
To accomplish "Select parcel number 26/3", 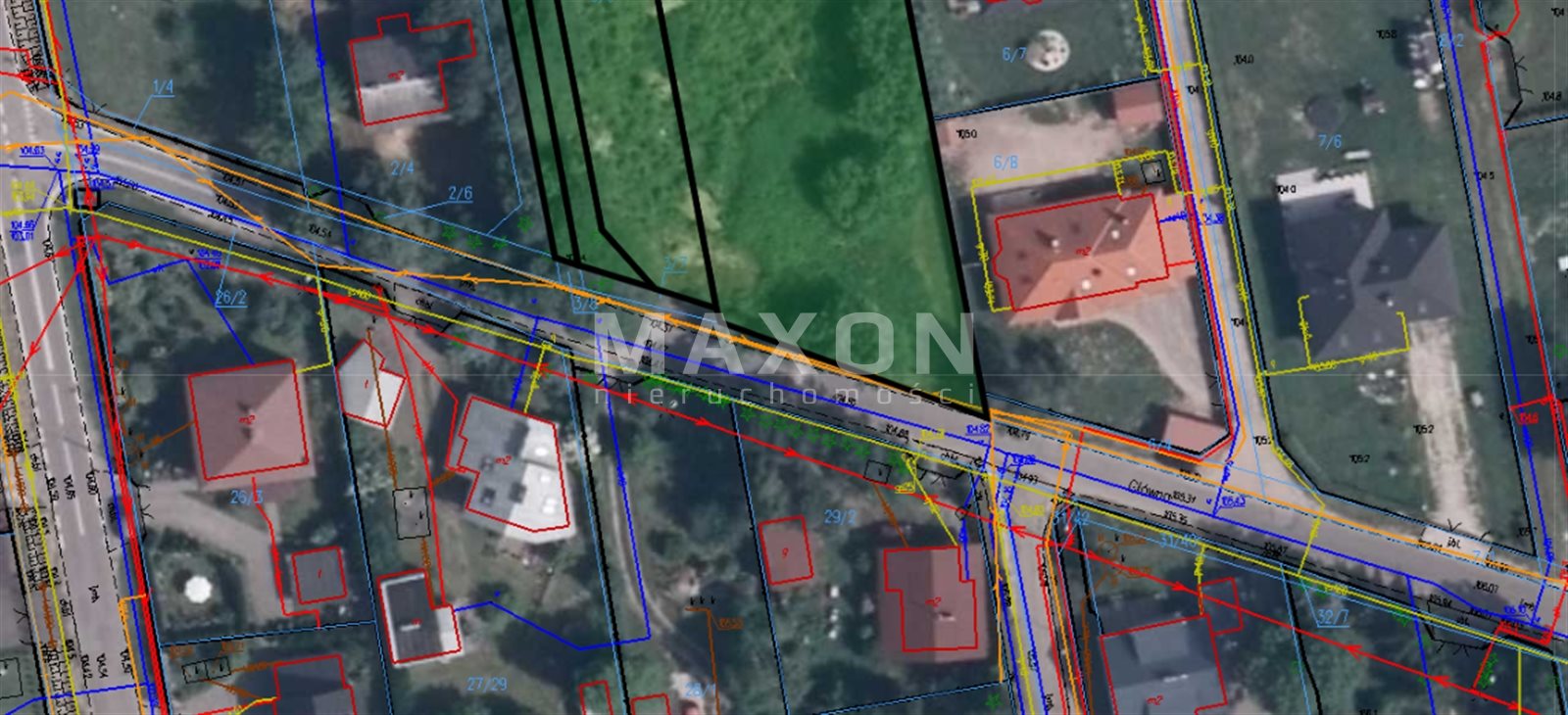I will point(247,498).
